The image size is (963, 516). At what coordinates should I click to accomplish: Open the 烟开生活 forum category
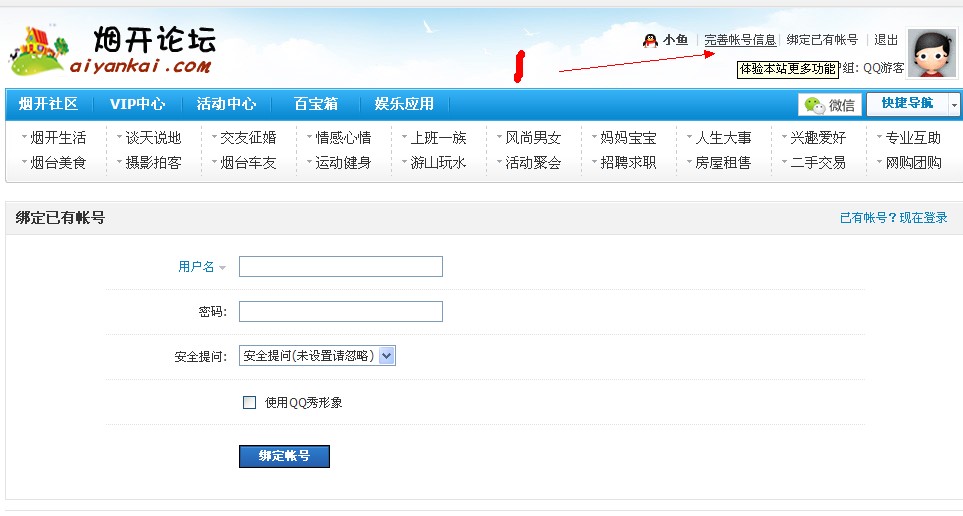coord(58,138)
